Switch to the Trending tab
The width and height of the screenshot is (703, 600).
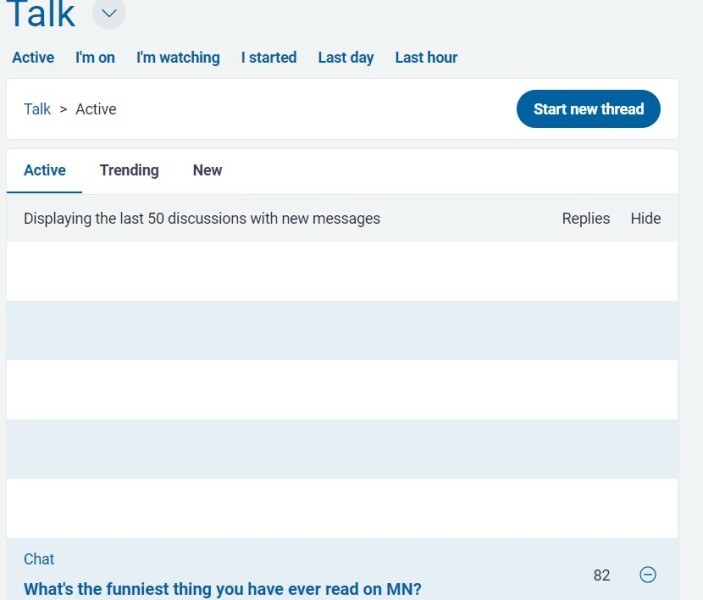(129, 170)
